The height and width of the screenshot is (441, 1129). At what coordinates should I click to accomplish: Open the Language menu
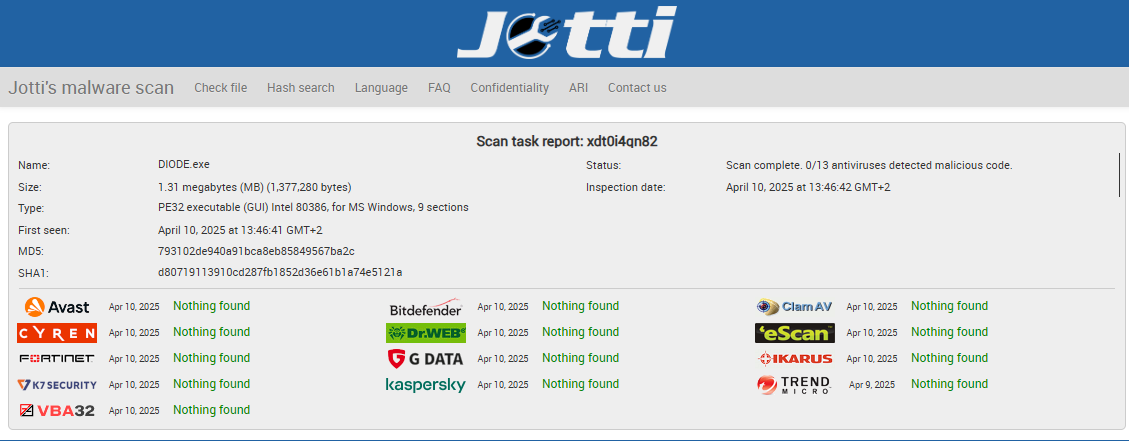point(381,88)
